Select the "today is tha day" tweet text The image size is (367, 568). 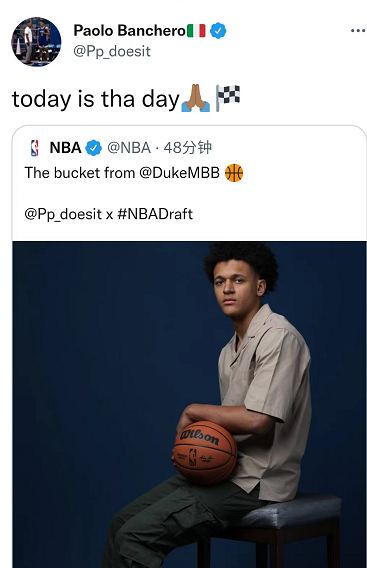pos(96,99)
